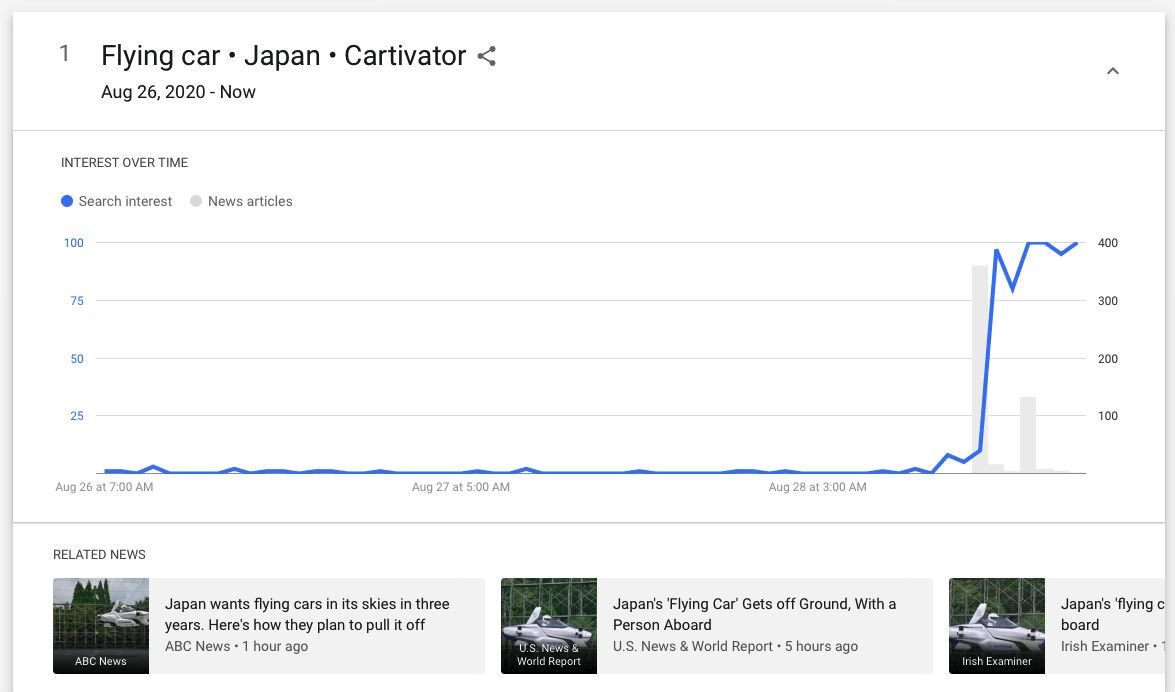Screen dimensions: 1175x692
Task: Click the story rank number 1
Action: (65, 54)
